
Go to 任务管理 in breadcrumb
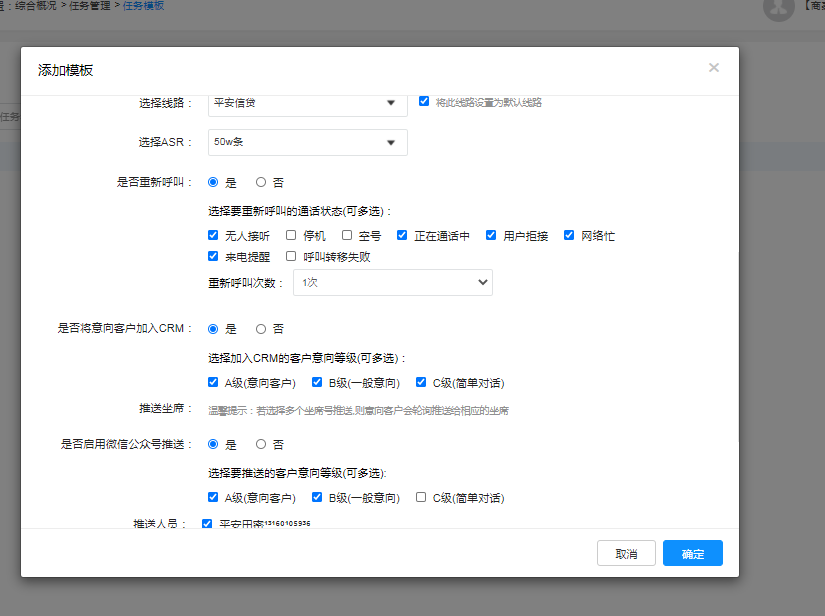90,6
